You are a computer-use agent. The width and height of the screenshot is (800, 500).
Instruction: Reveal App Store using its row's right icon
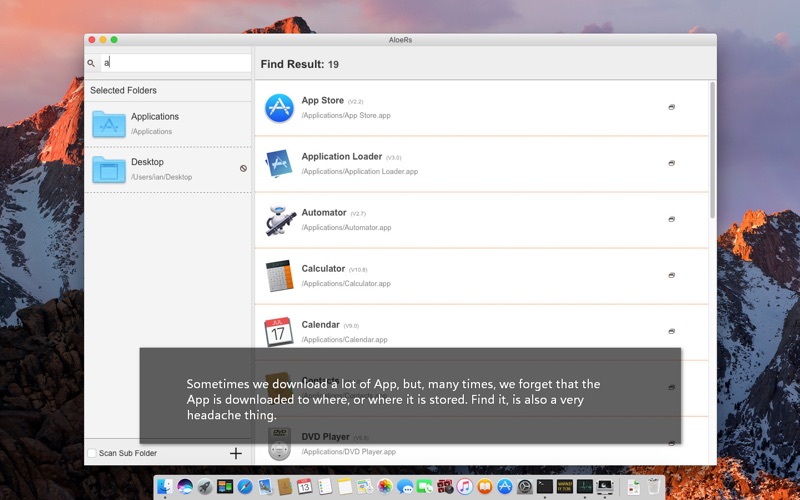click(671, 107)
